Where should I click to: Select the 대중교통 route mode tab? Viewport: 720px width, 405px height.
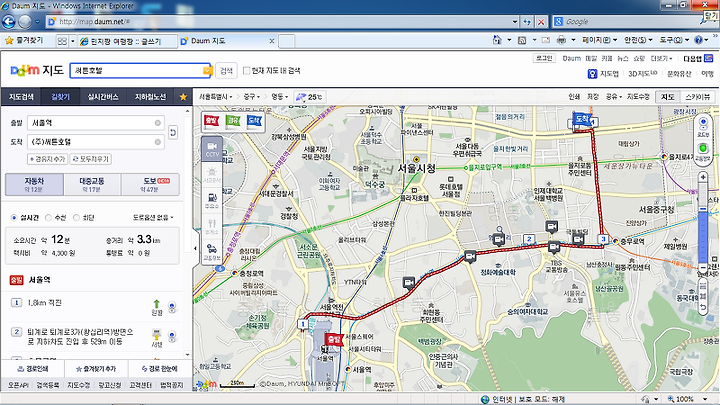(x=92, y=185)
